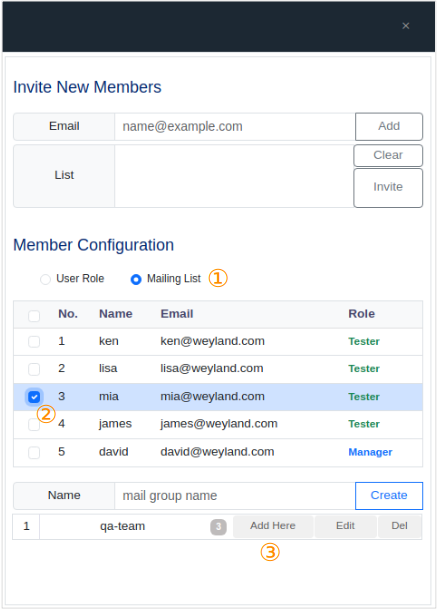438x612 pixels.
Task: Check the box for james
Action: (34, 425)
